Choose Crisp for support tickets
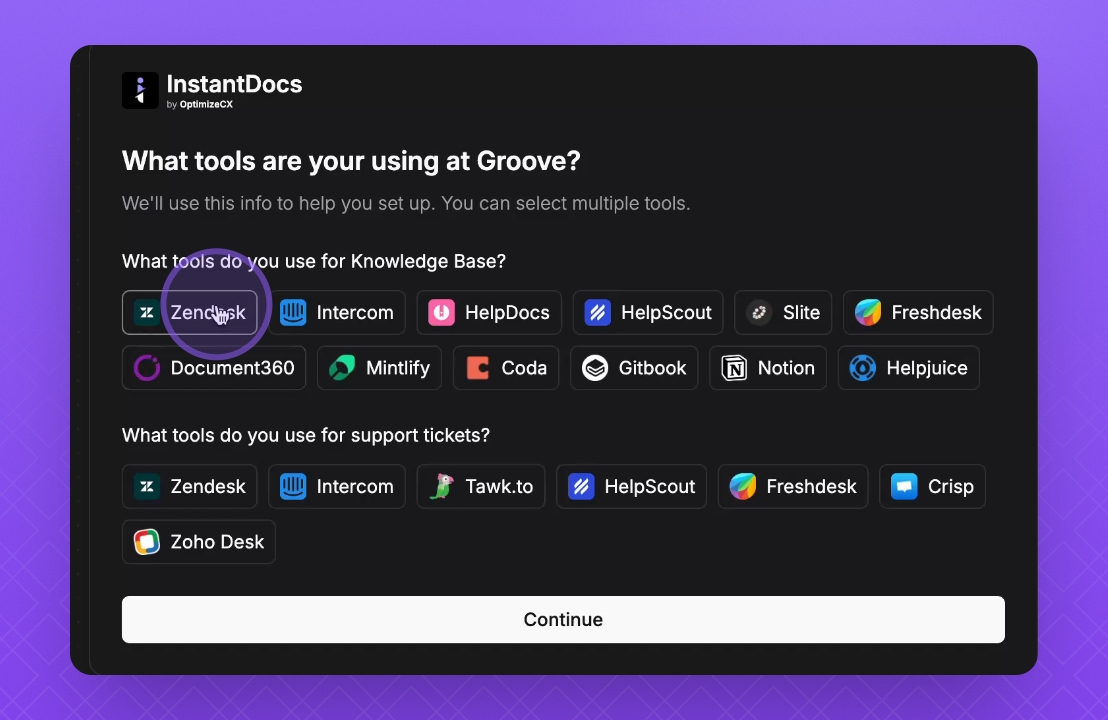This screenshot has height=720, width=1108. (x=932, y=486)
